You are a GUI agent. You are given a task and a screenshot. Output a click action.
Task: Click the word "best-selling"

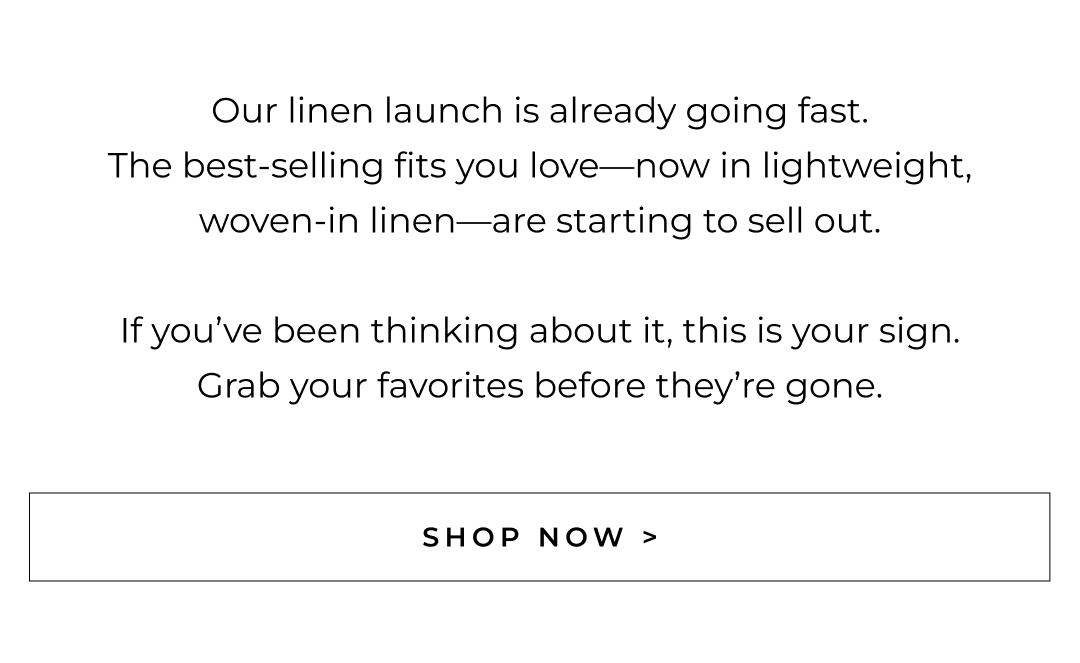click(282, 166)
